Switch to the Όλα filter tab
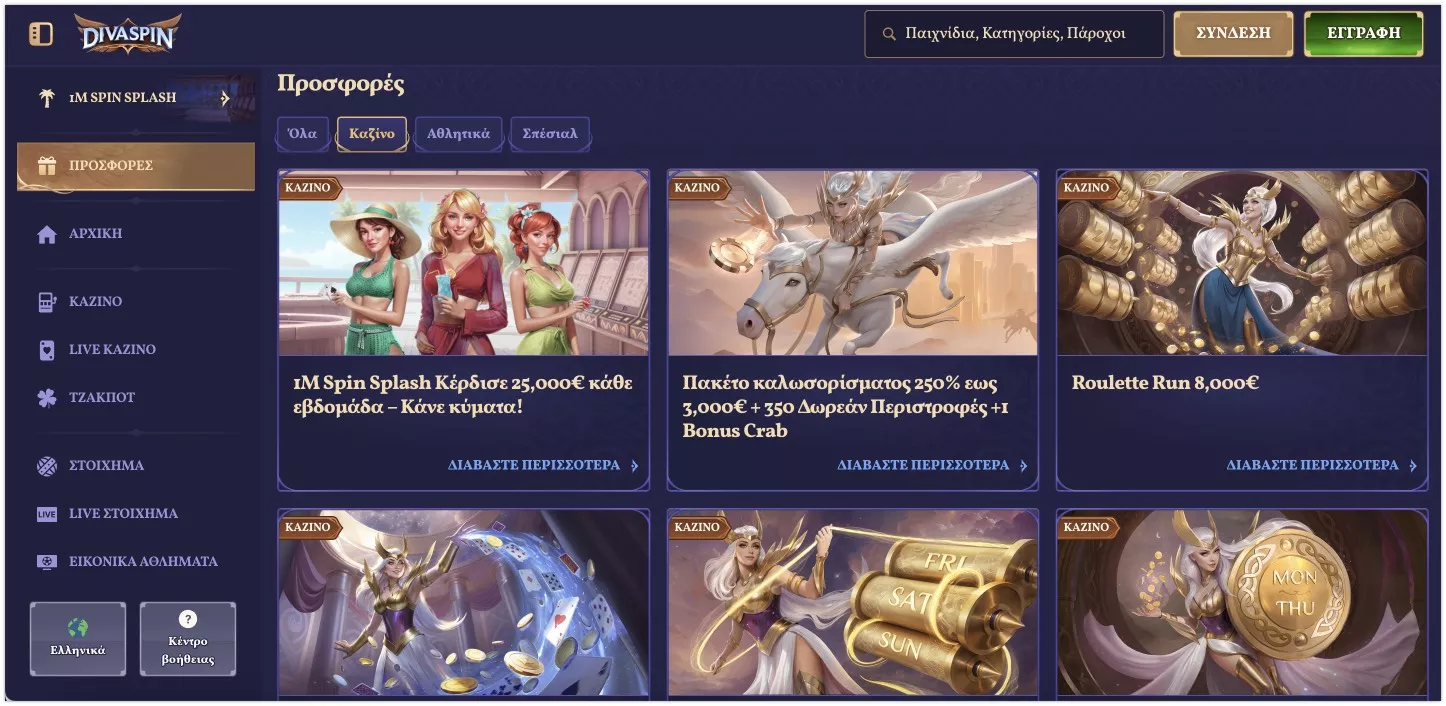The height and width of the screenshot is (706, 1446). click(x=302, y=134)
